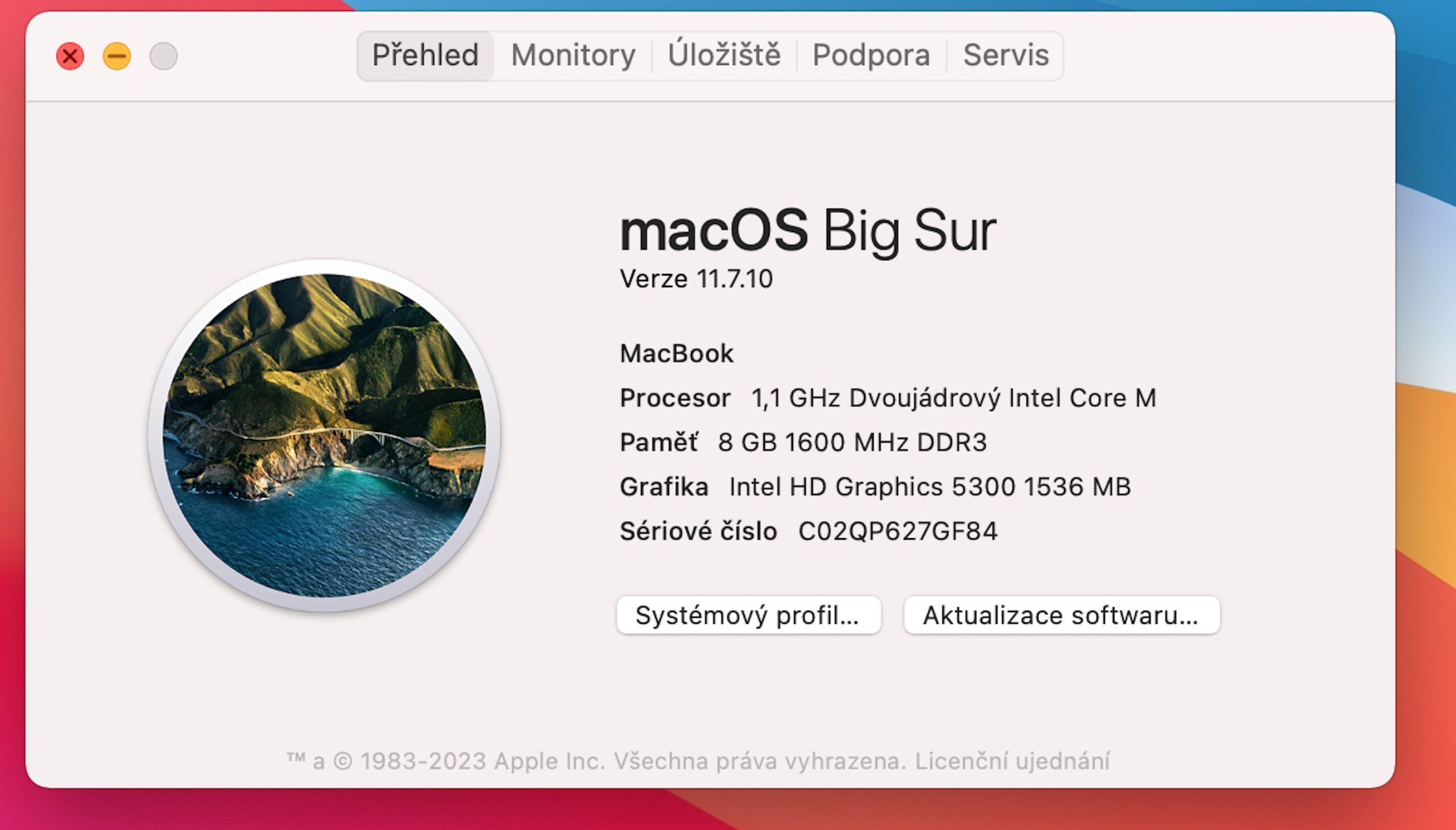
Task: Minimize the window with the yellow button
Action: coord(117,56)
